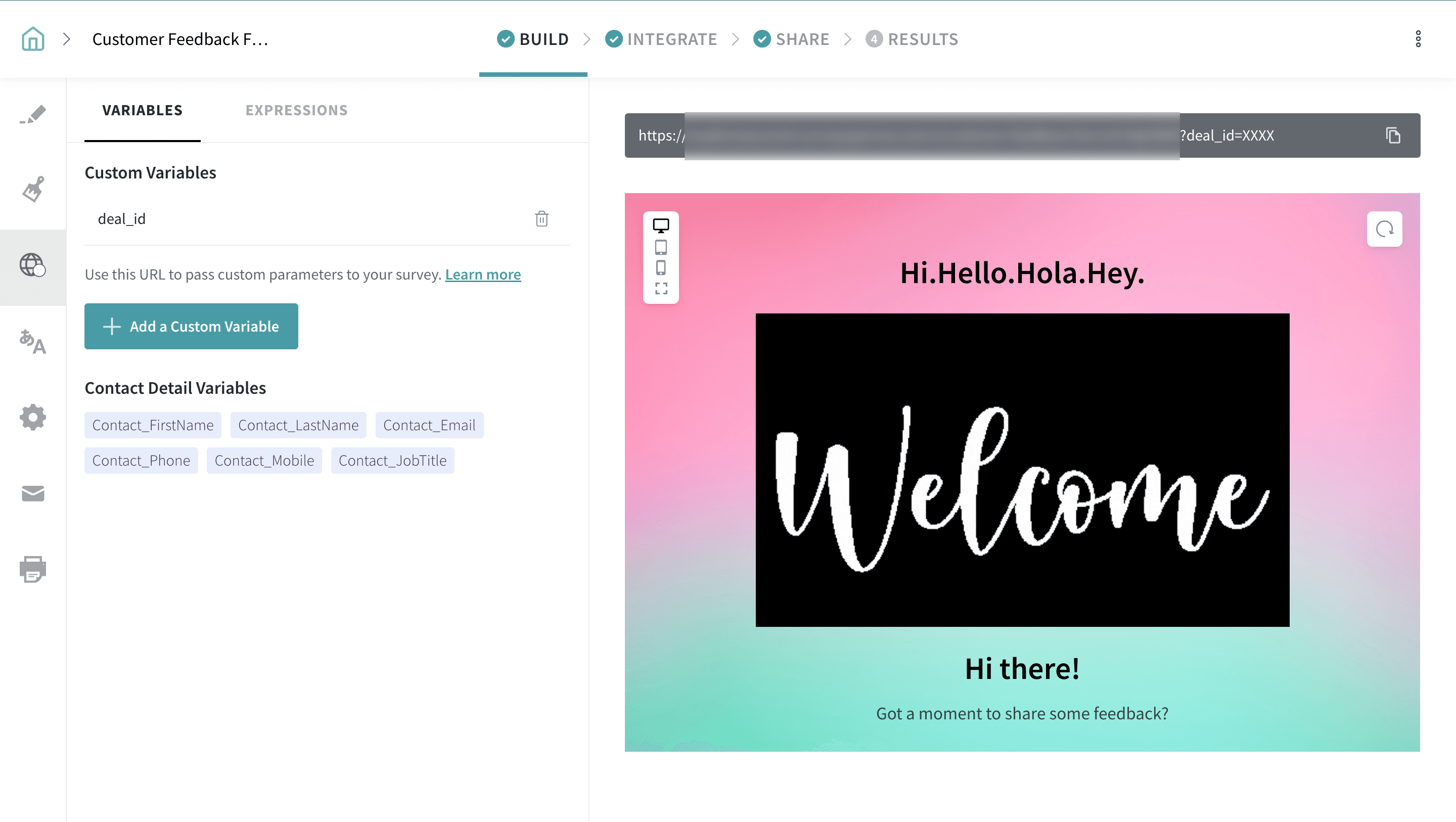
Task: Delete the deal_id variable with trash icon
Action: point(541,219)
